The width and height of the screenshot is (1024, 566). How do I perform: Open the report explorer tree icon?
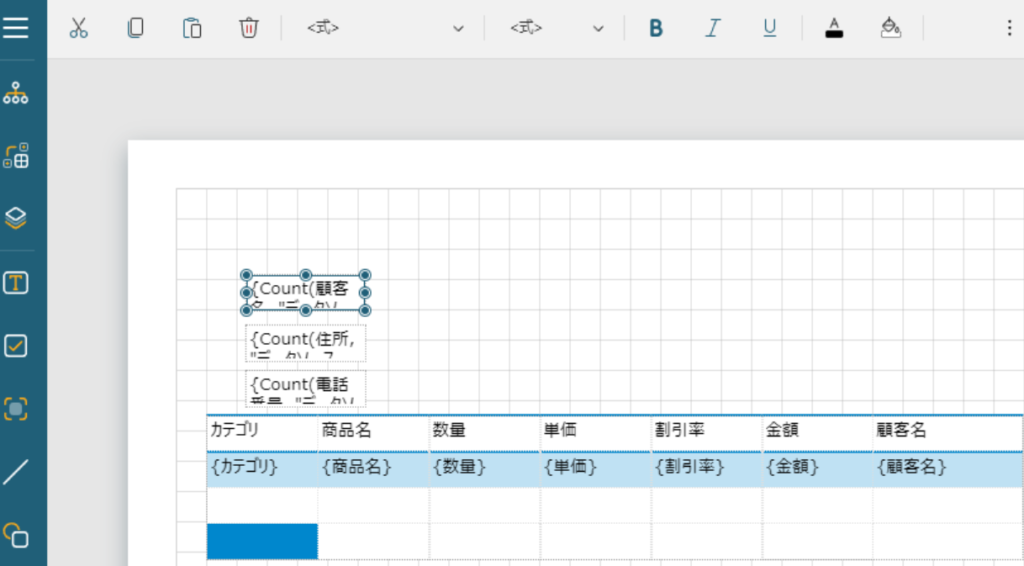coord(16,94)
